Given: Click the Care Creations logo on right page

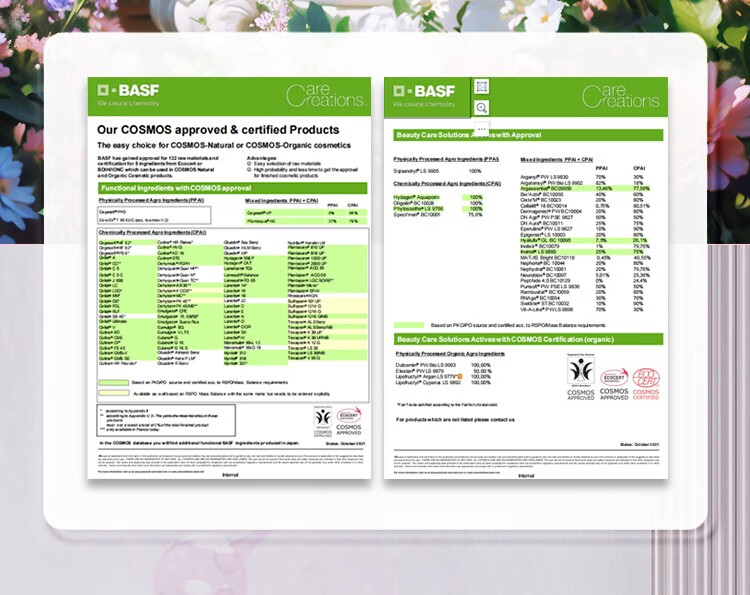Looking at the screenshot, I should (621, 96).
